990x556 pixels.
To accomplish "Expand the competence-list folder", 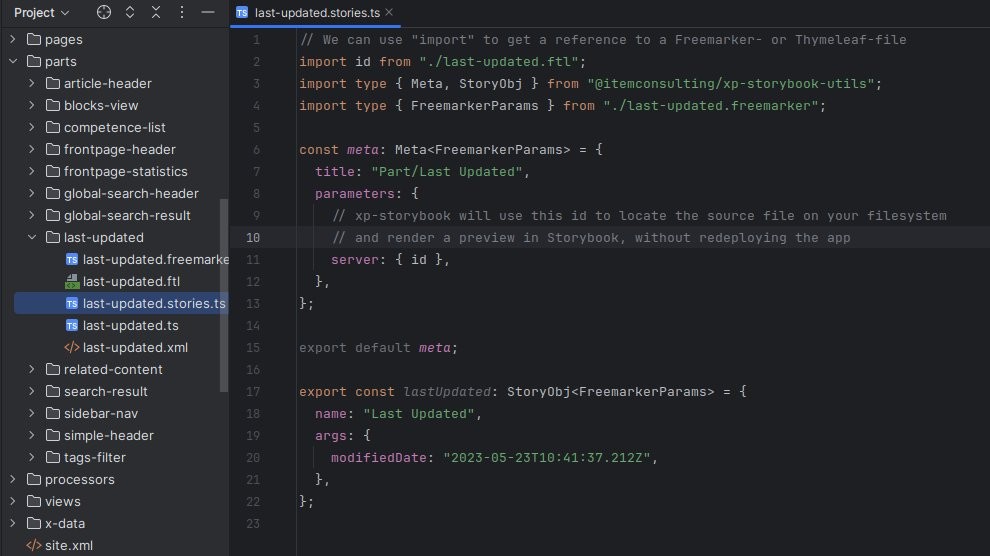I will (32, 127).
